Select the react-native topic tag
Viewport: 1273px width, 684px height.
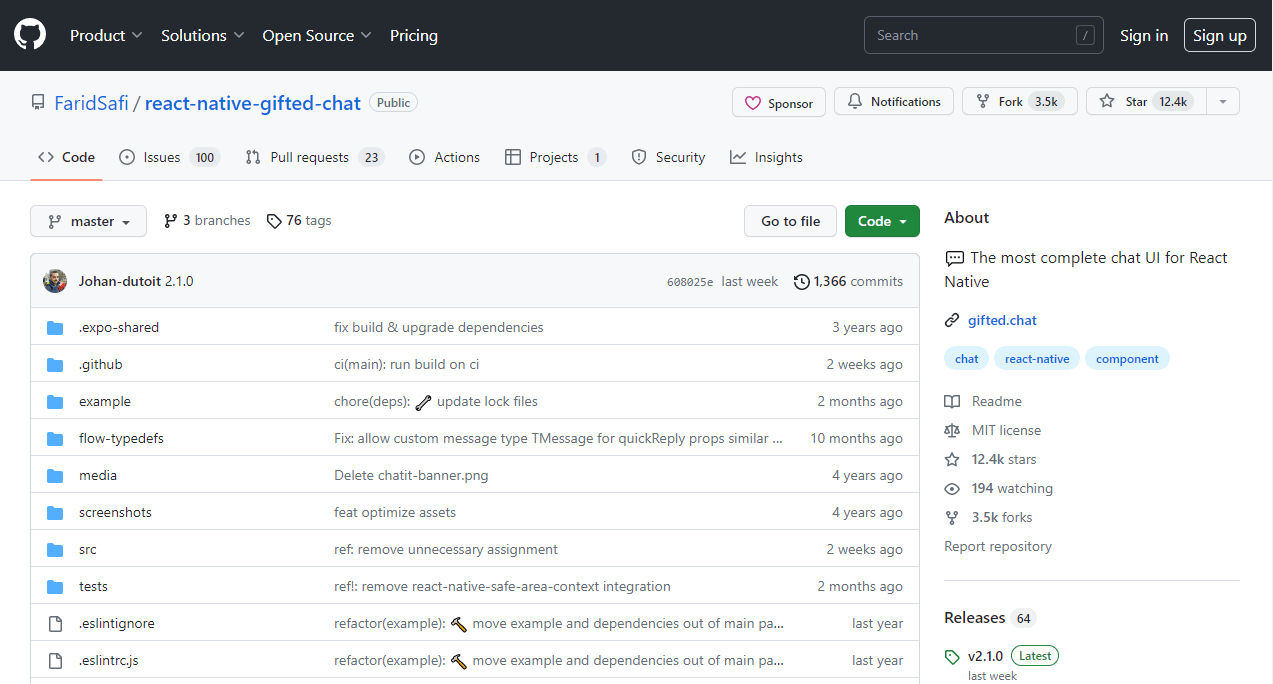[x=1036, y=359]
